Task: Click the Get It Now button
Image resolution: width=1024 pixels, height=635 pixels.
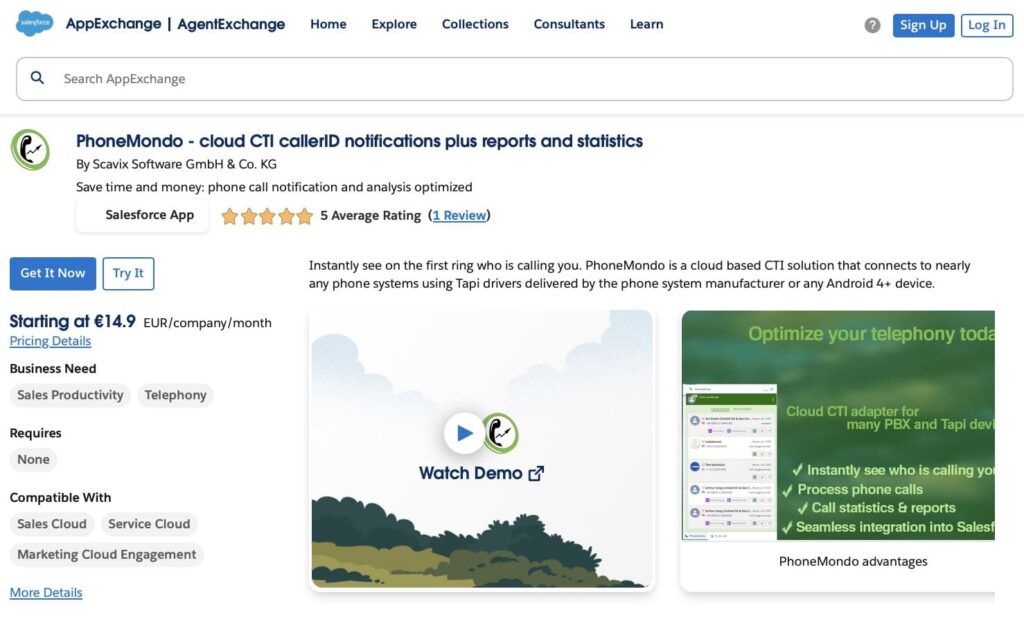Action: point(53,273)
